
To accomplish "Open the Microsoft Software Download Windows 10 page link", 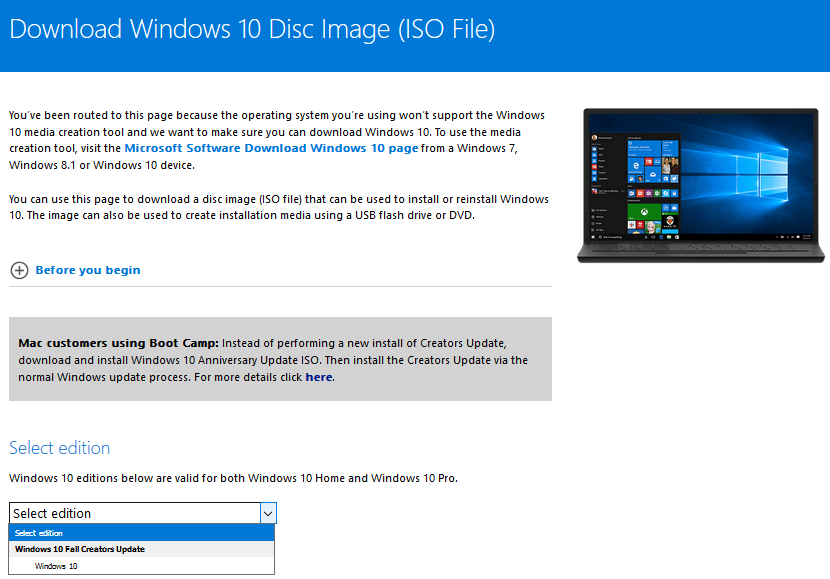I will [271, 148].
